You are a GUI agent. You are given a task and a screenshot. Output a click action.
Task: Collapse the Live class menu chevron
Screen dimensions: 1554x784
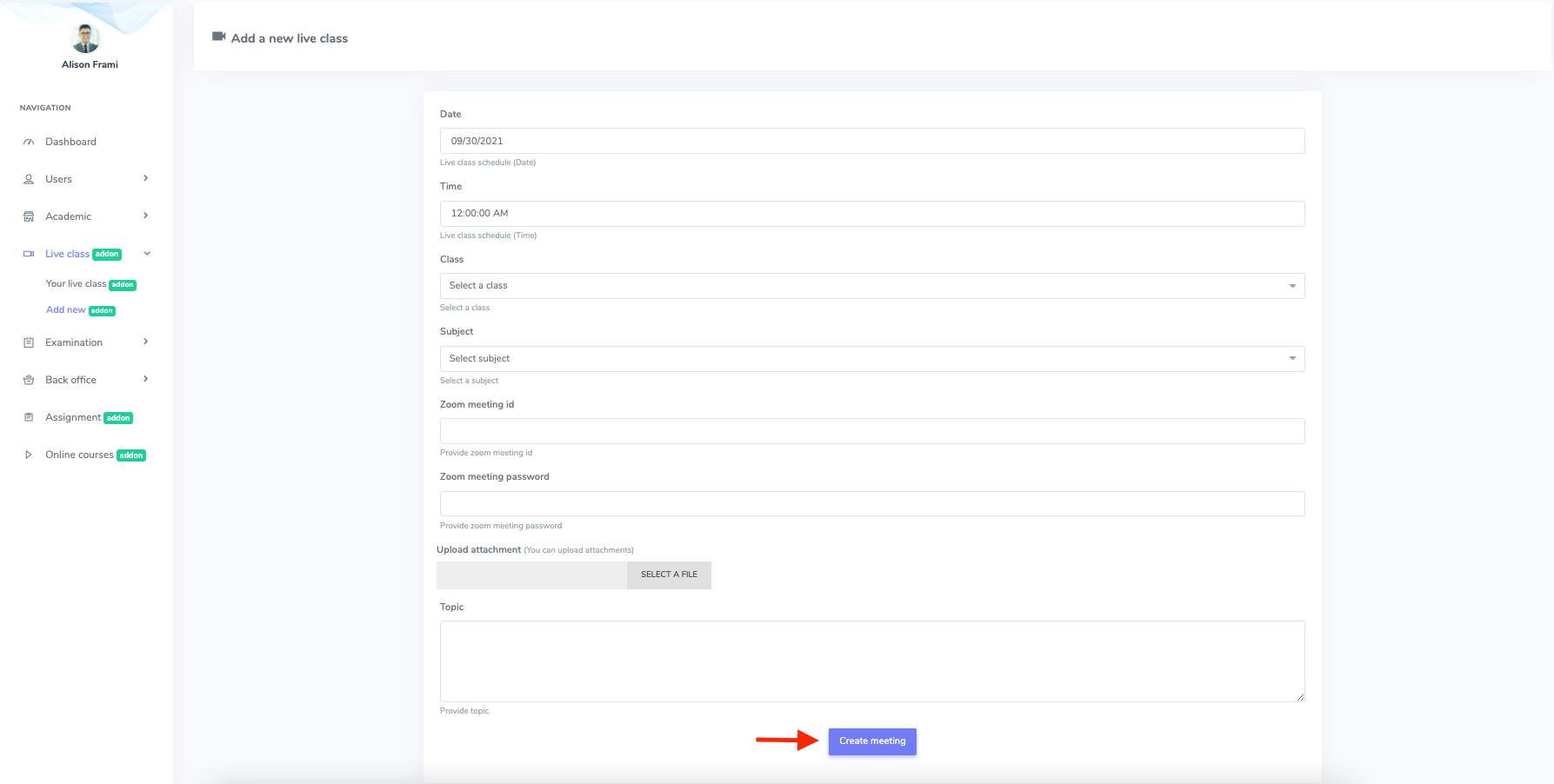point(147,254)
